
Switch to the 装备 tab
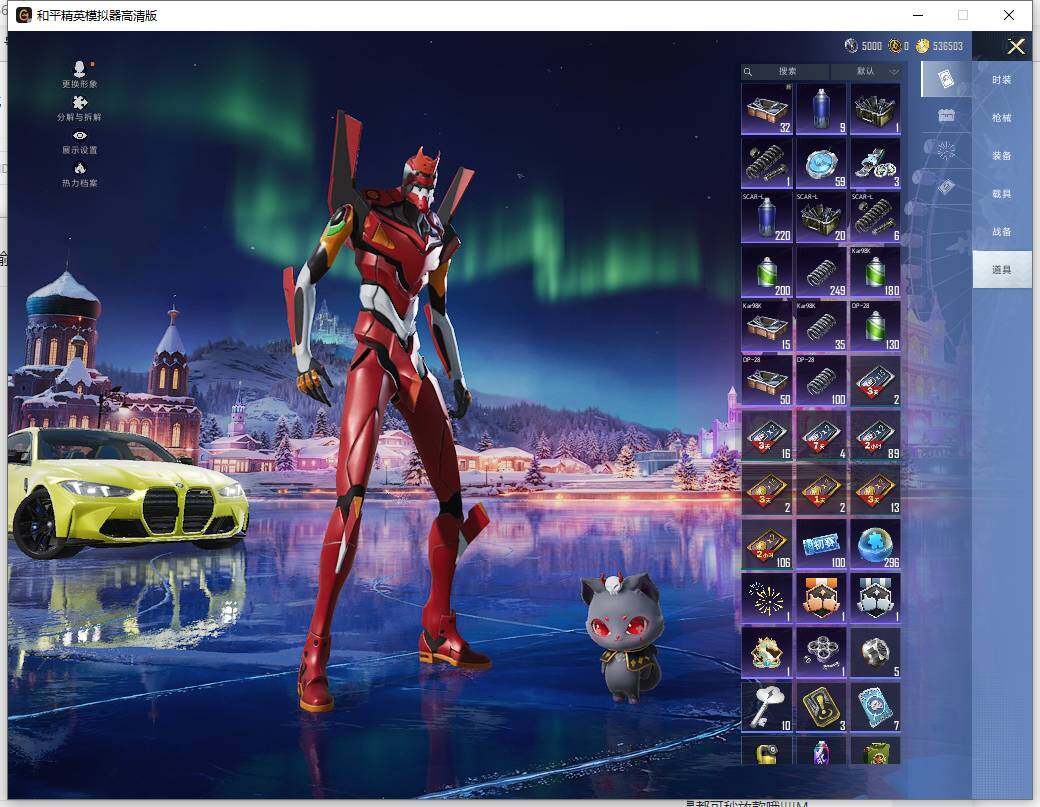click(x=1002, y=156)
